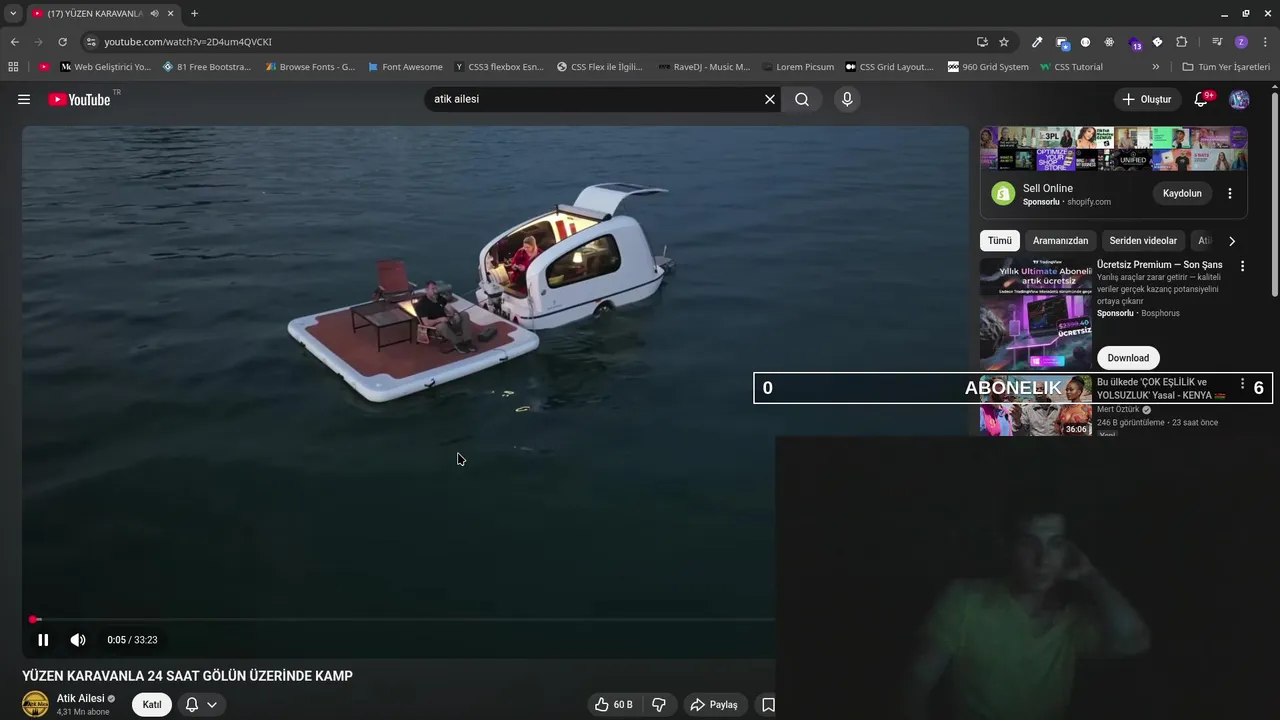Select the Tümü filter chip
1280x720 pixels.
(x=1000, y=241)
